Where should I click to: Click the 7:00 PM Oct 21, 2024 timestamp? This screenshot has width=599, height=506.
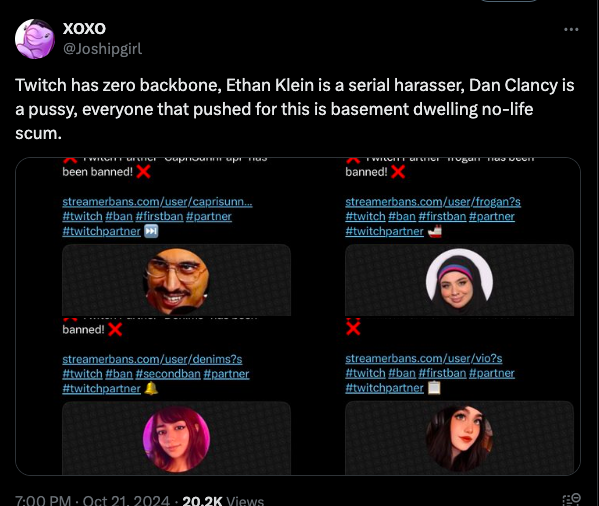[92, 501]
